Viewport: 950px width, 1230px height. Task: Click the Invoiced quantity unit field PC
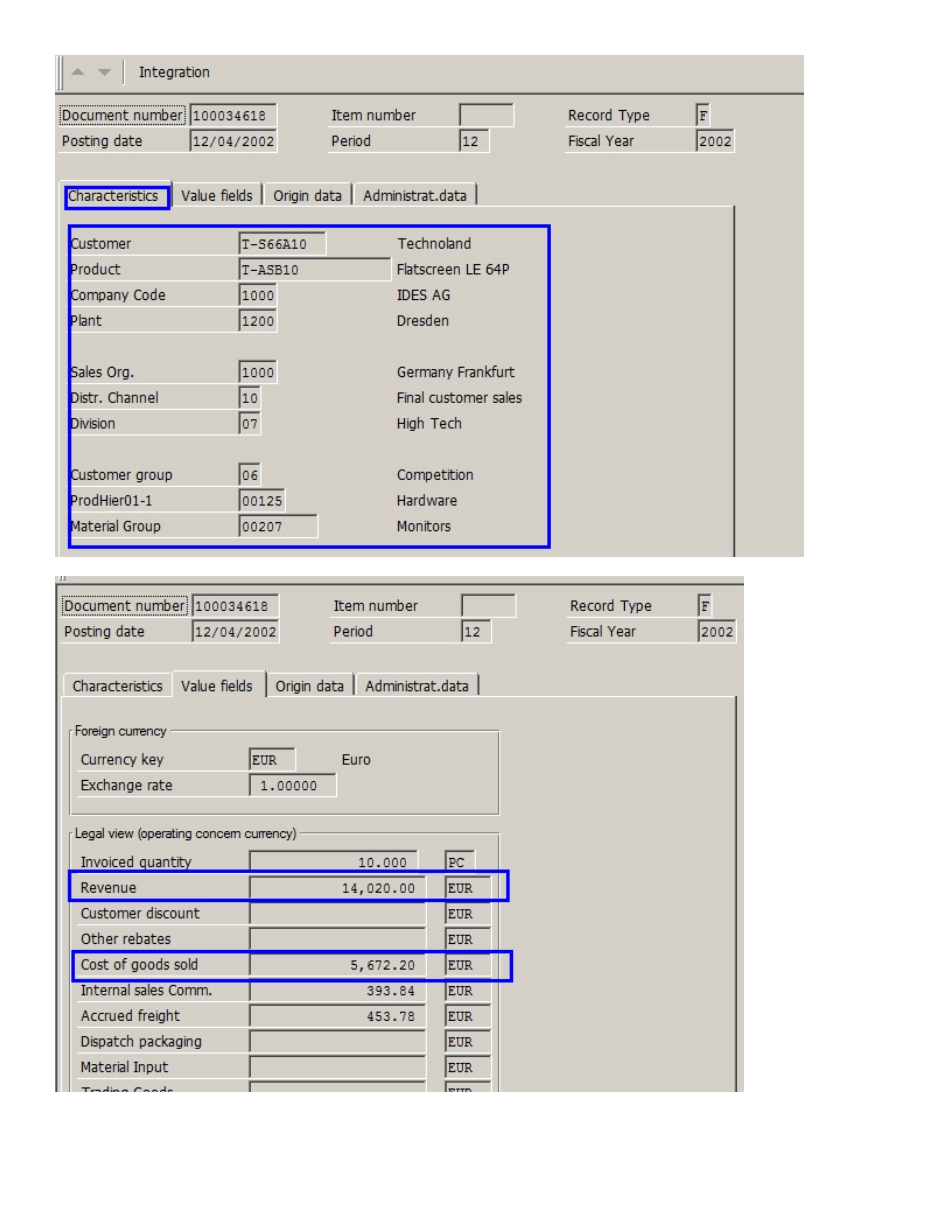coord(461,862)
